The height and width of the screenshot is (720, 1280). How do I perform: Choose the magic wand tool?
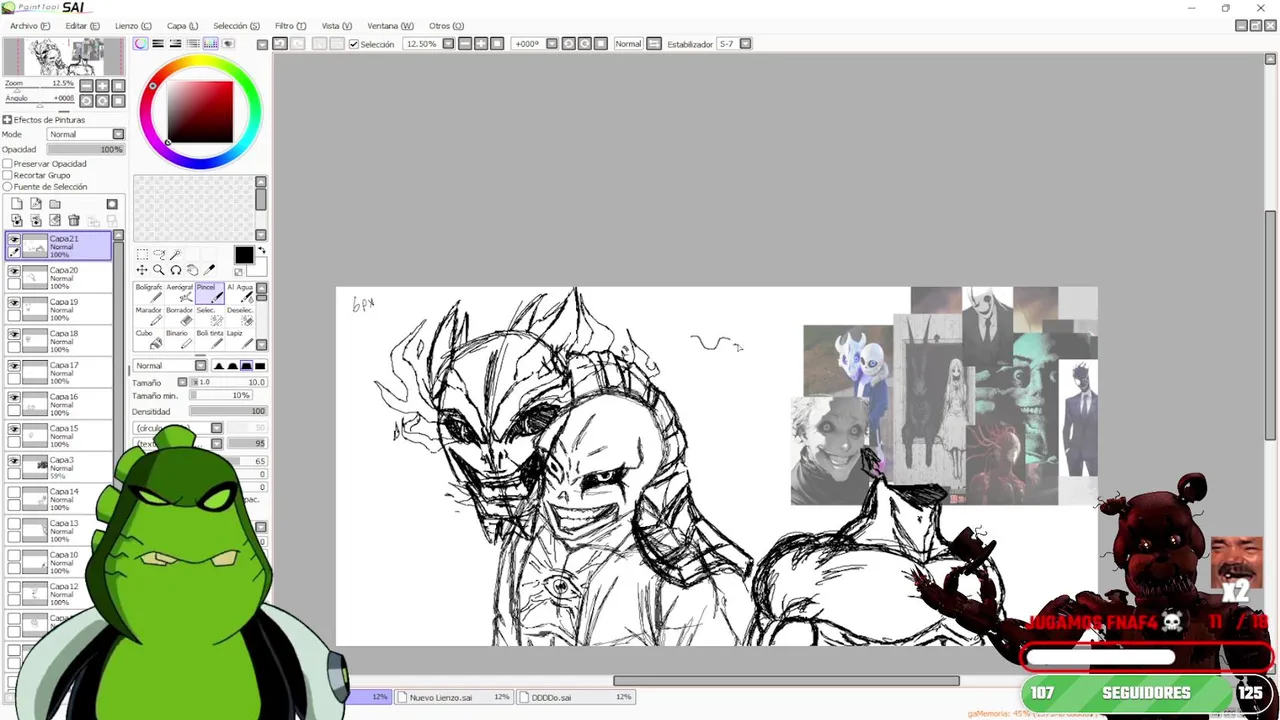176,254
